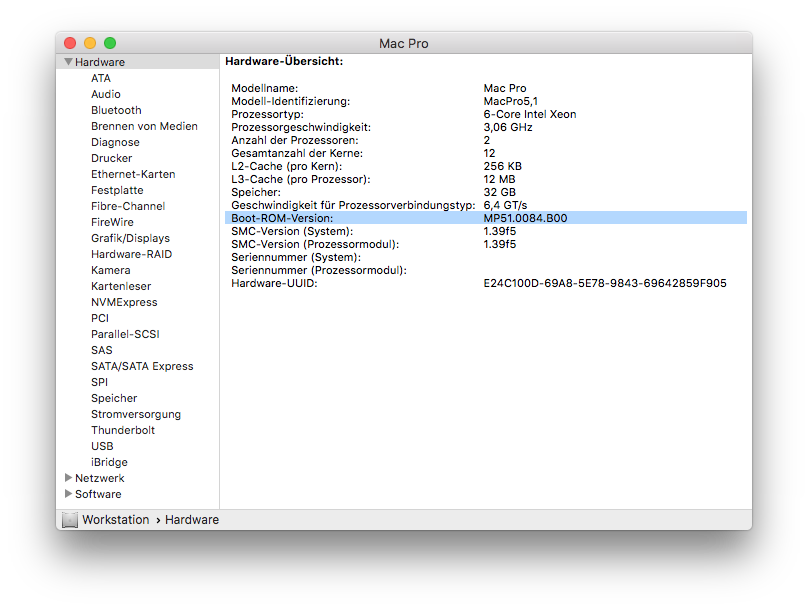Select Anzahl der Prozessoren label
The width and height of the screenshot is (808, 610).
pyautogui.click(x=295, y=140)
